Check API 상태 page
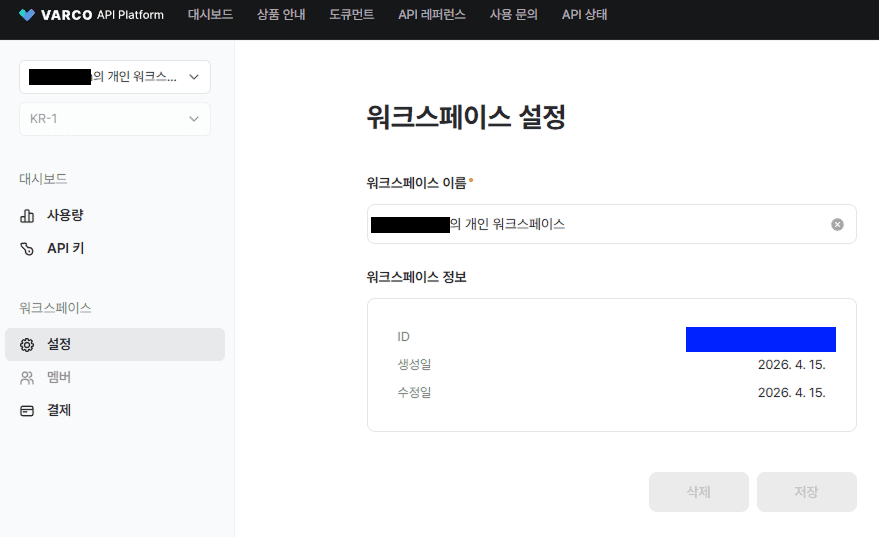The width and height of the screenshot is (879, 537). [x=584, y=15]
